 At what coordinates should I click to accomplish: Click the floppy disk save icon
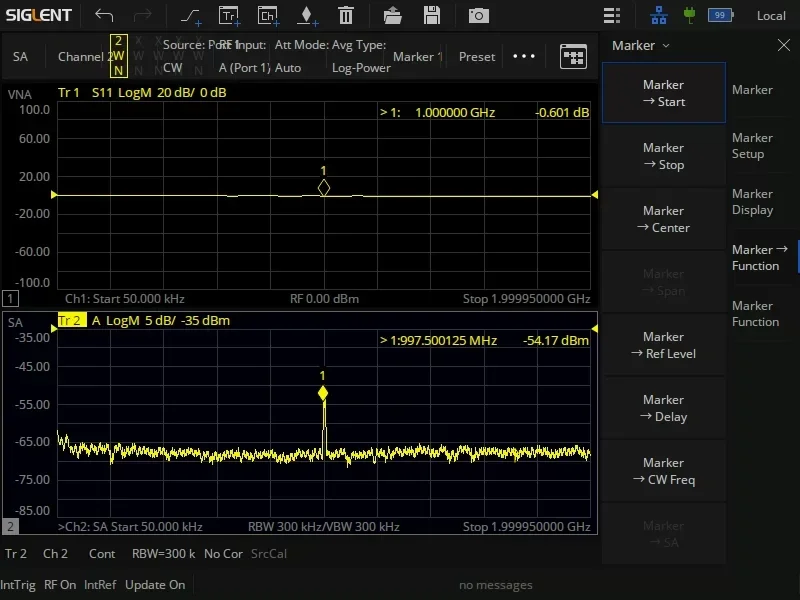[x=432, y=15]
